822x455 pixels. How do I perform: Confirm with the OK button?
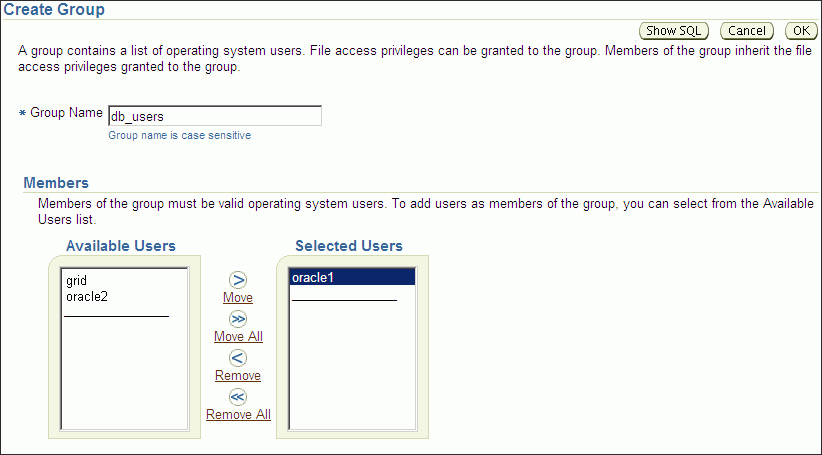pyautogui.click(x=802, y=32)
